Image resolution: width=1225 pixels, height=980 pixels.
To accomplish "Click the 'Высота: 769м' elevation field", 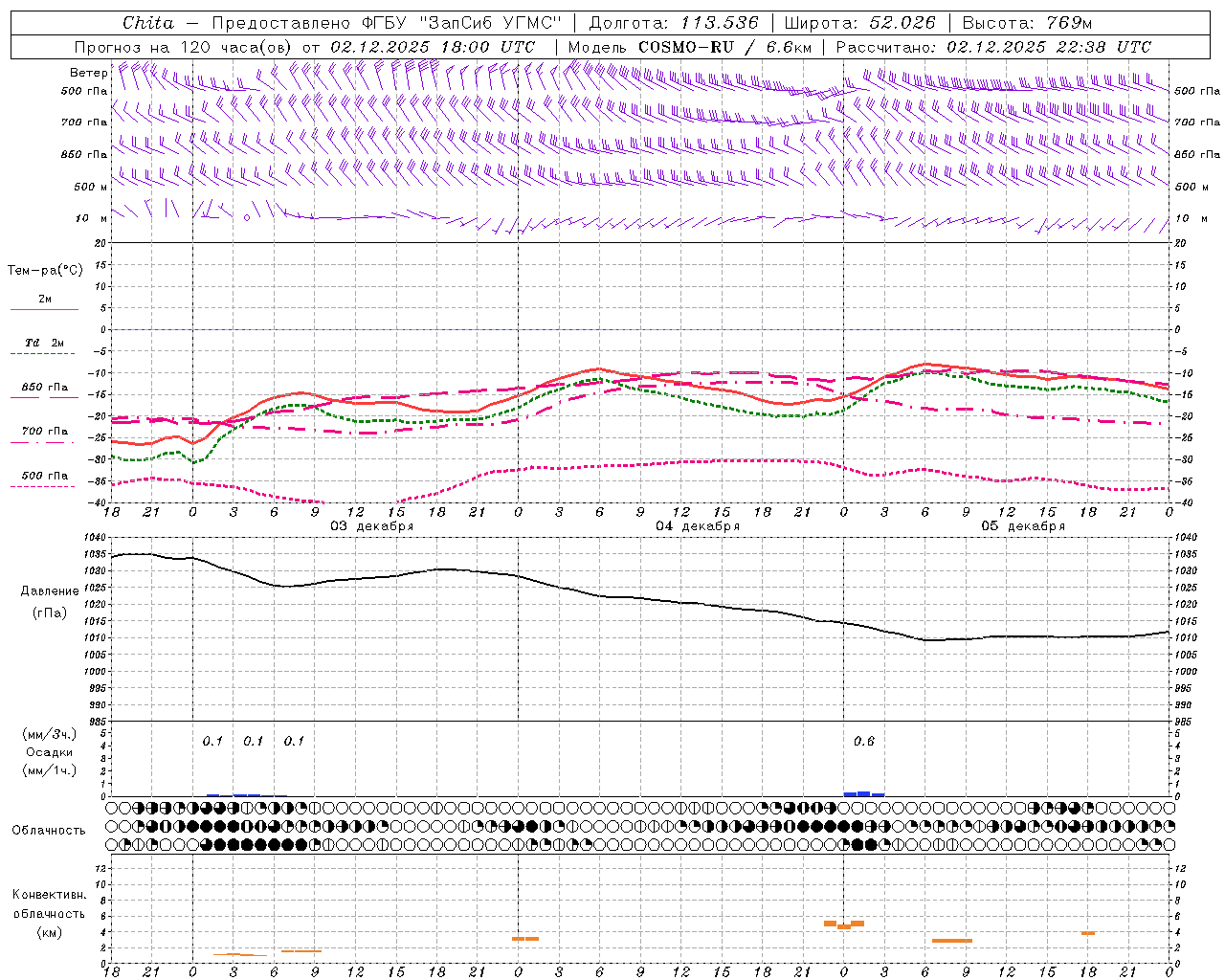I will click(x=1027, y=23).
